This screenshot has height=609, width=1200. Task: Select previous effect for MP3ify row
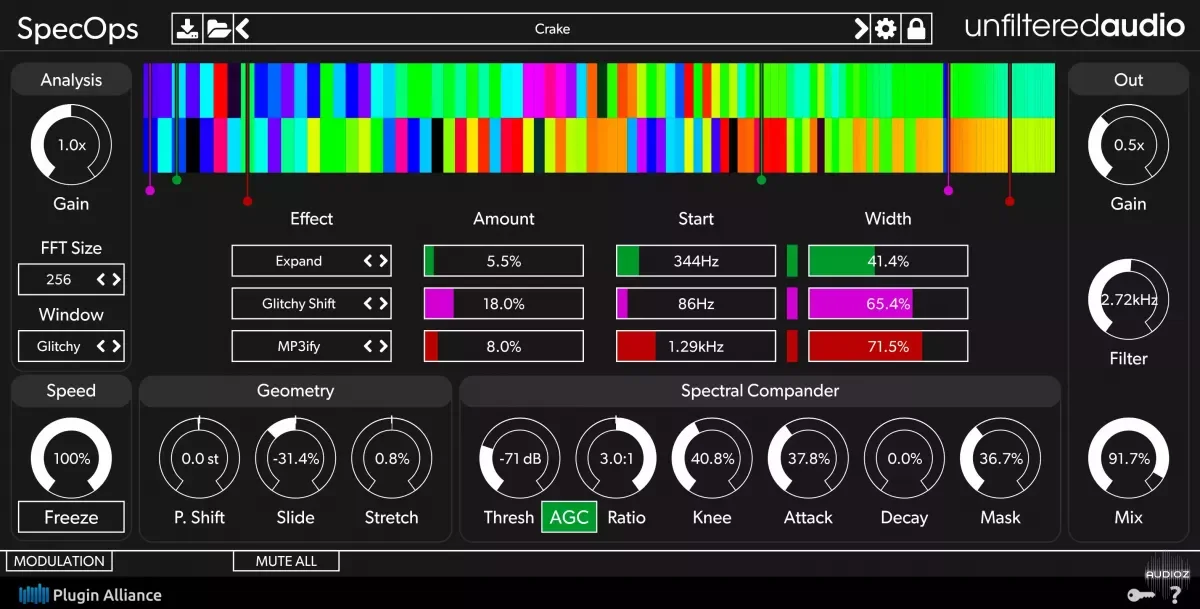click(368, 346)
